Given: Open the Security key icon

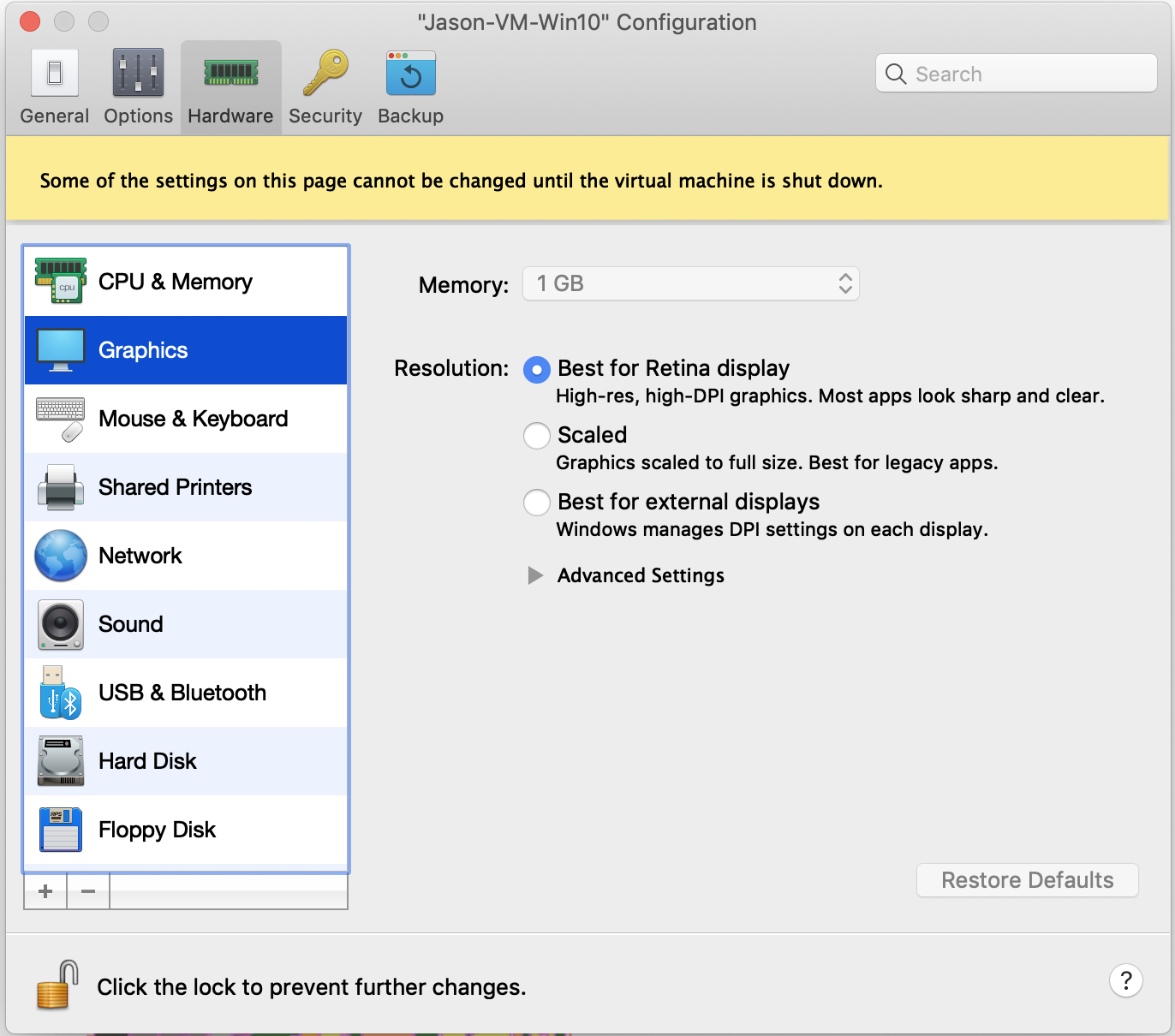Looking at the screenshot, I should click(325, 73).
